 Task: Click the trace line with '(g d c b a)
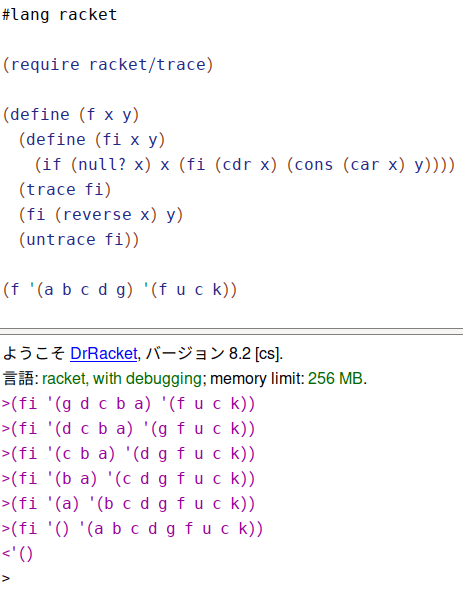click(128, 404)
